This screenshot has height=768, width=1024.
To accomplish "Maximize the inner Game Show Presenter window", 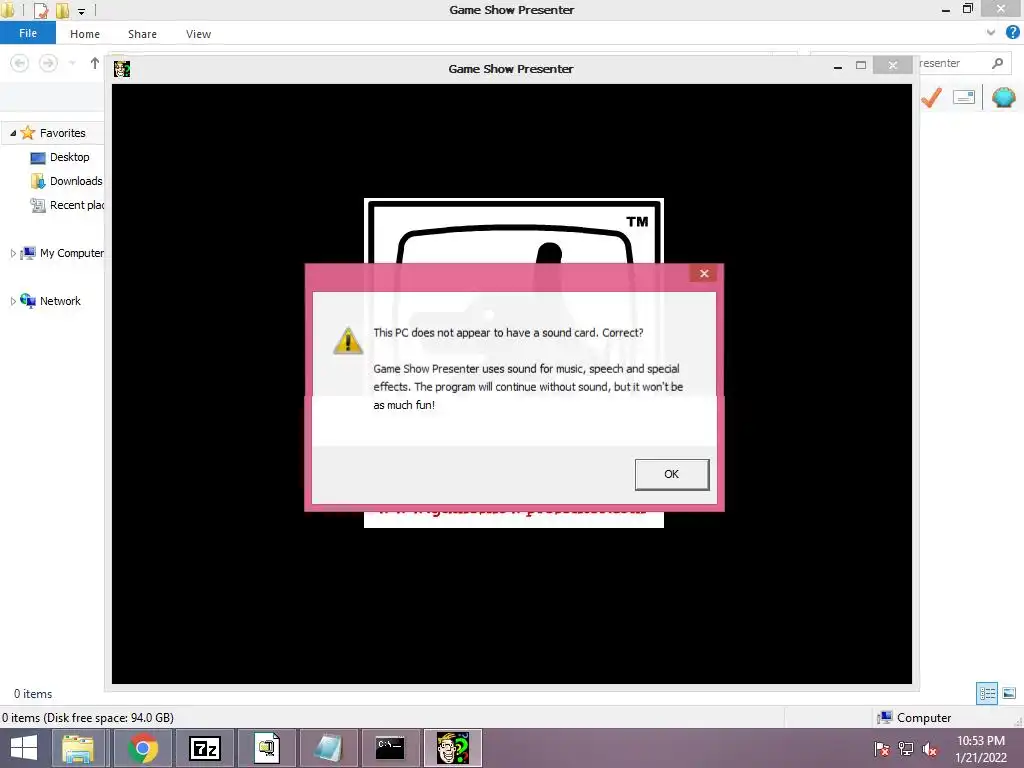I will coord(861,65).
